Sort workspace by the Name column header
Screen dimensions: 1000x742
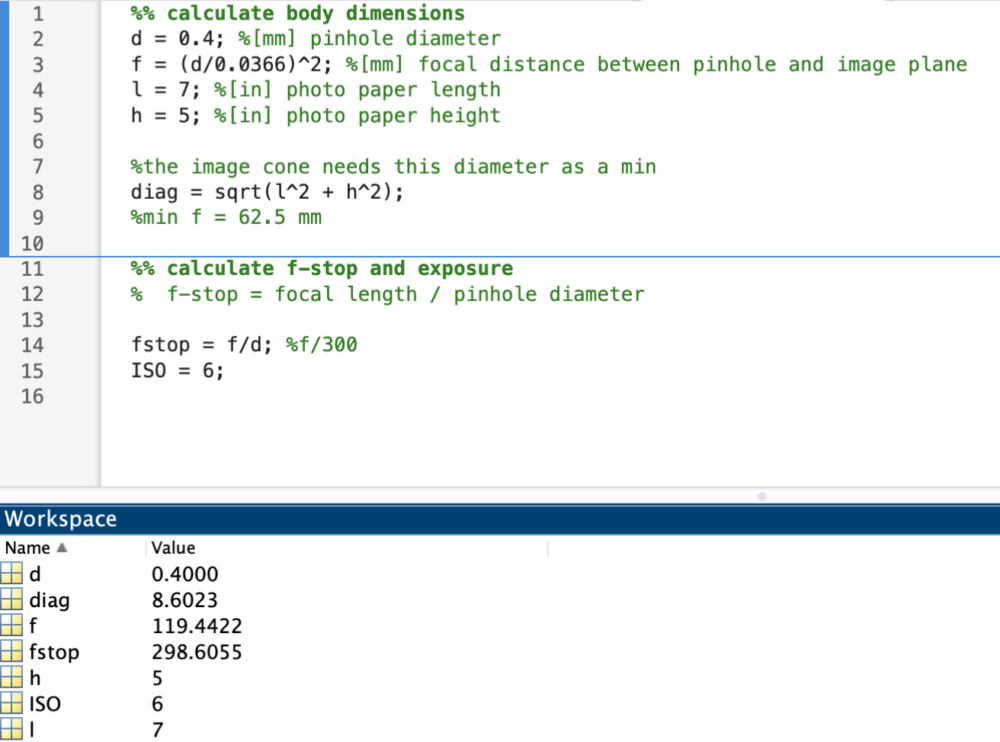pyautogui.click(x=28, y=548)
